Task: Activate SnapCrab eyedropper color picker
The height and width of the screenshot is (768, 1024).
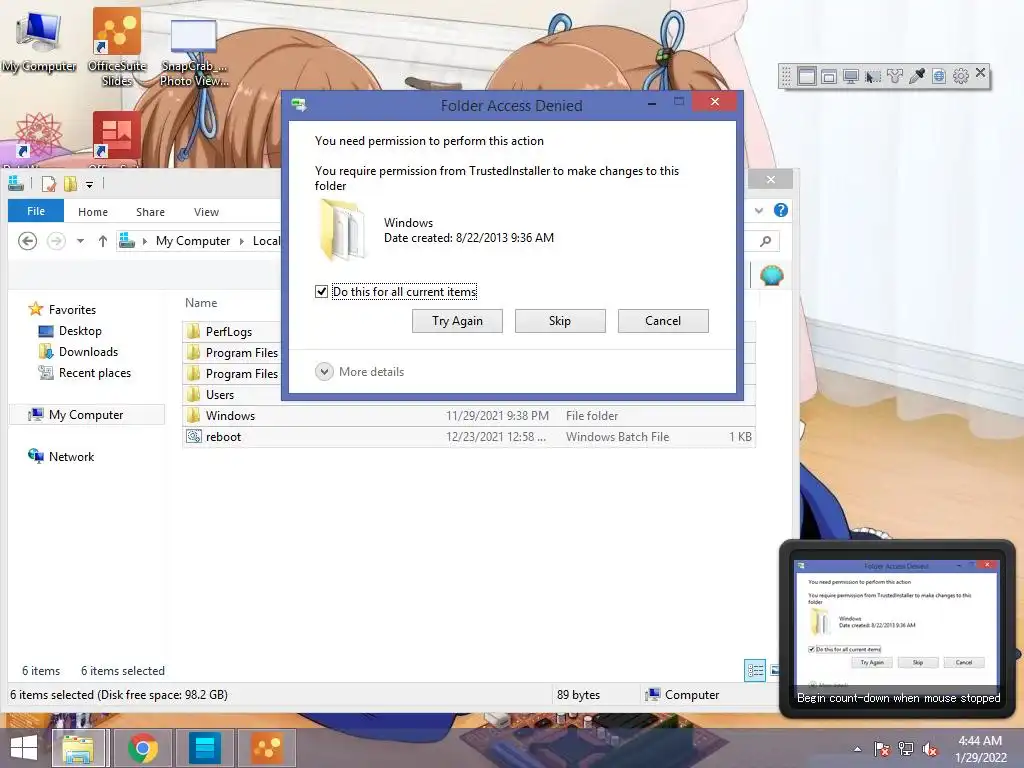Action: pos(917,76)
